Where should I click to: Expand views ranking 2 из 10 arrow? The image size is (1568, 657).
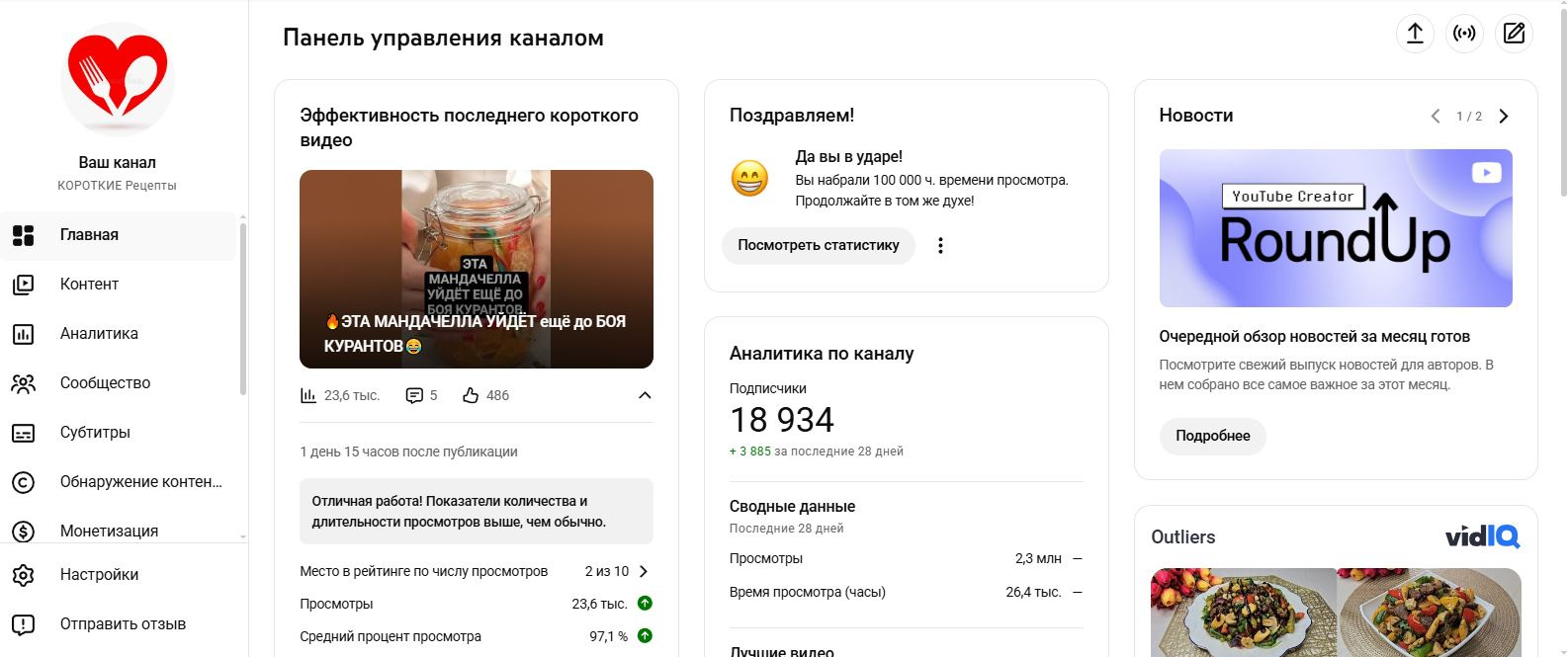click(x=644, y=571)
